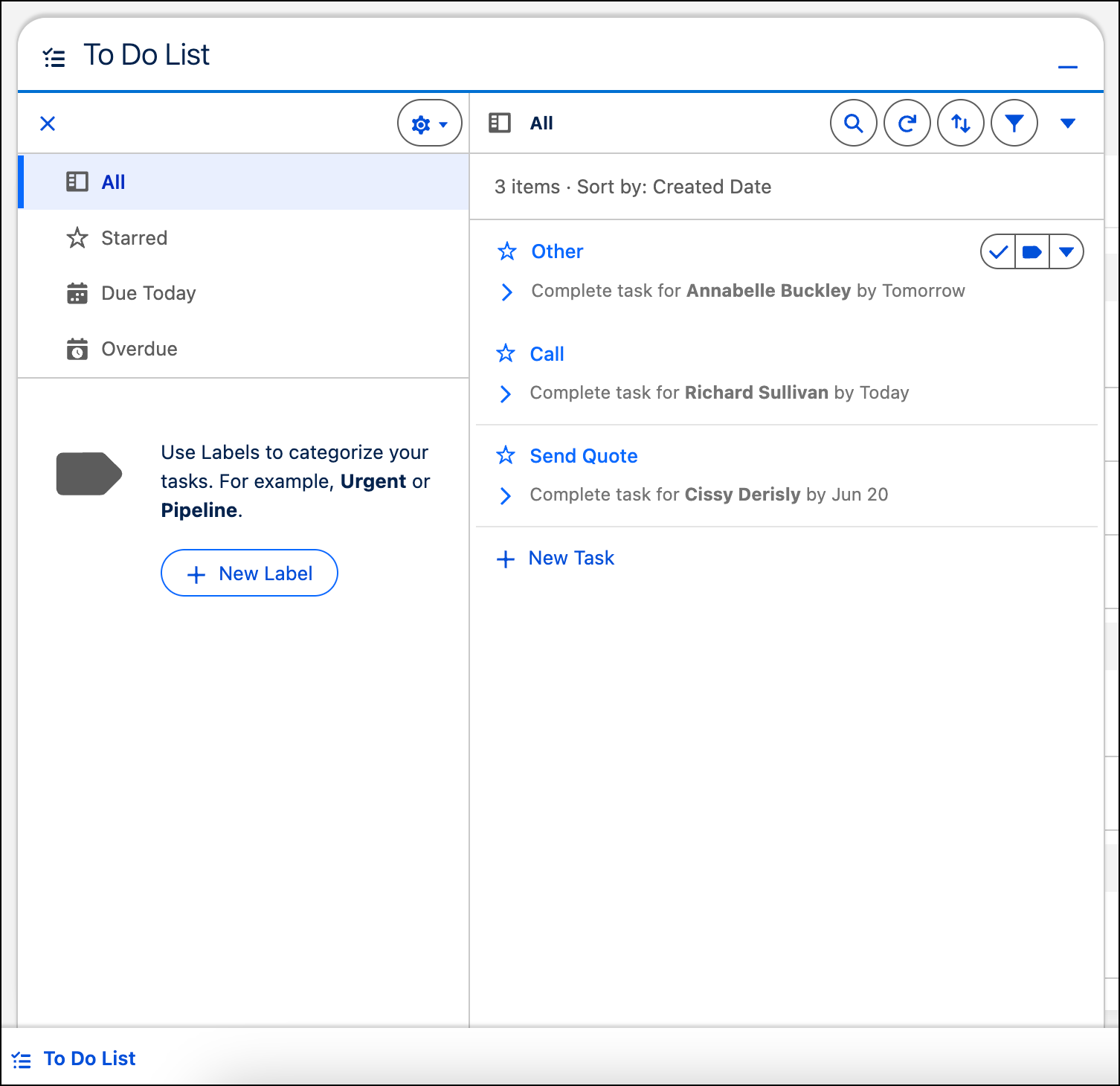
Task: Star the Call task
Action: 506,353
